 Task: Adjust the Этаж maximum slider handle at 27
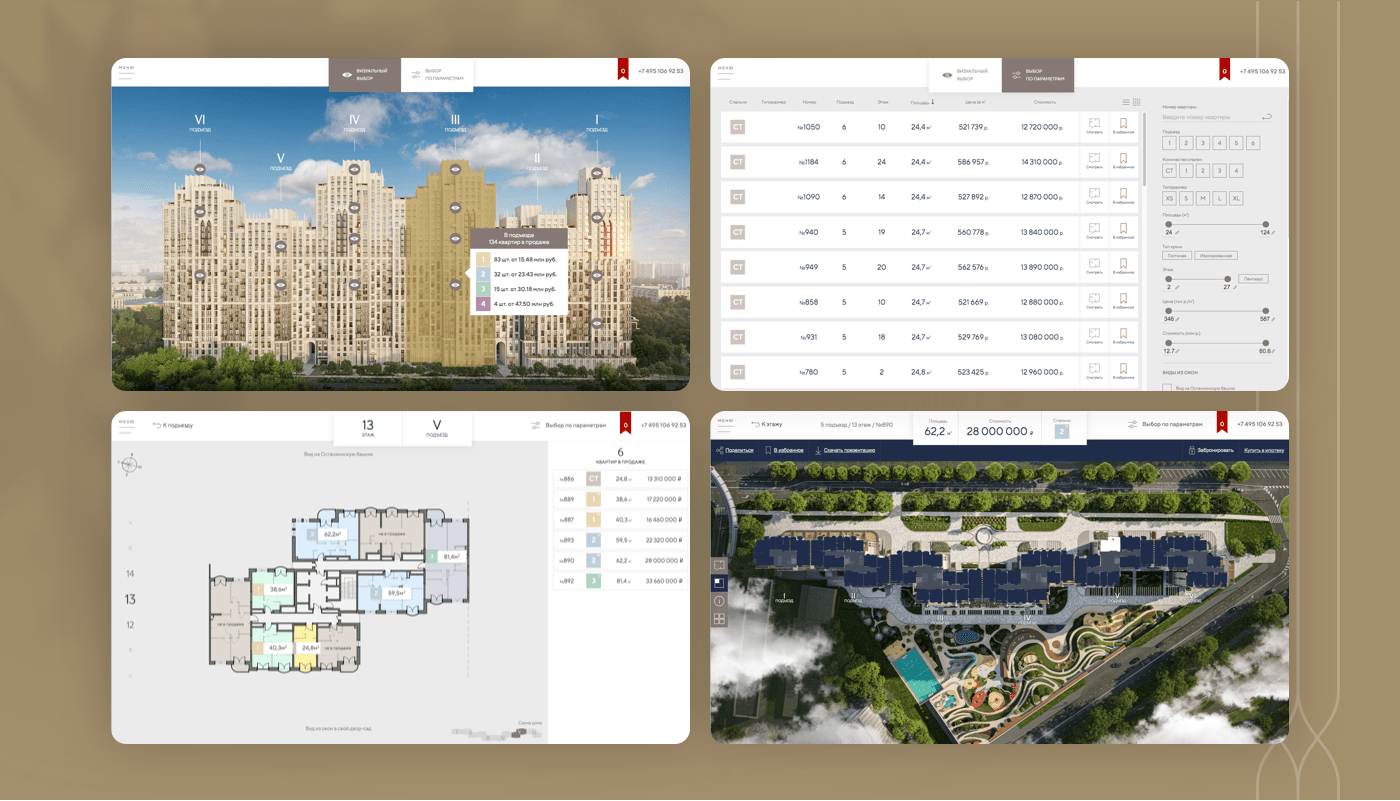(1227, 279)
